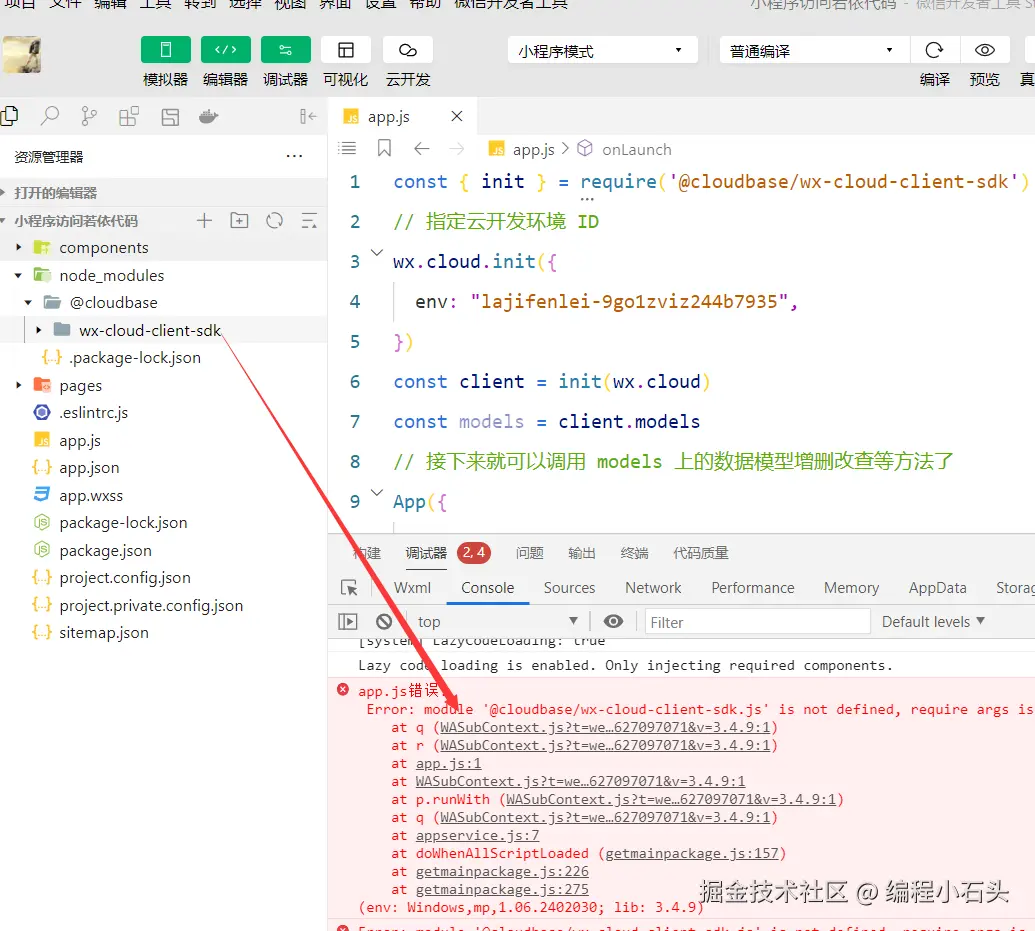Image resolution: width=1035 pixels, height=931 pixels.
Task: Switch to the 终端 terminal tab
Action: [634, 553]
